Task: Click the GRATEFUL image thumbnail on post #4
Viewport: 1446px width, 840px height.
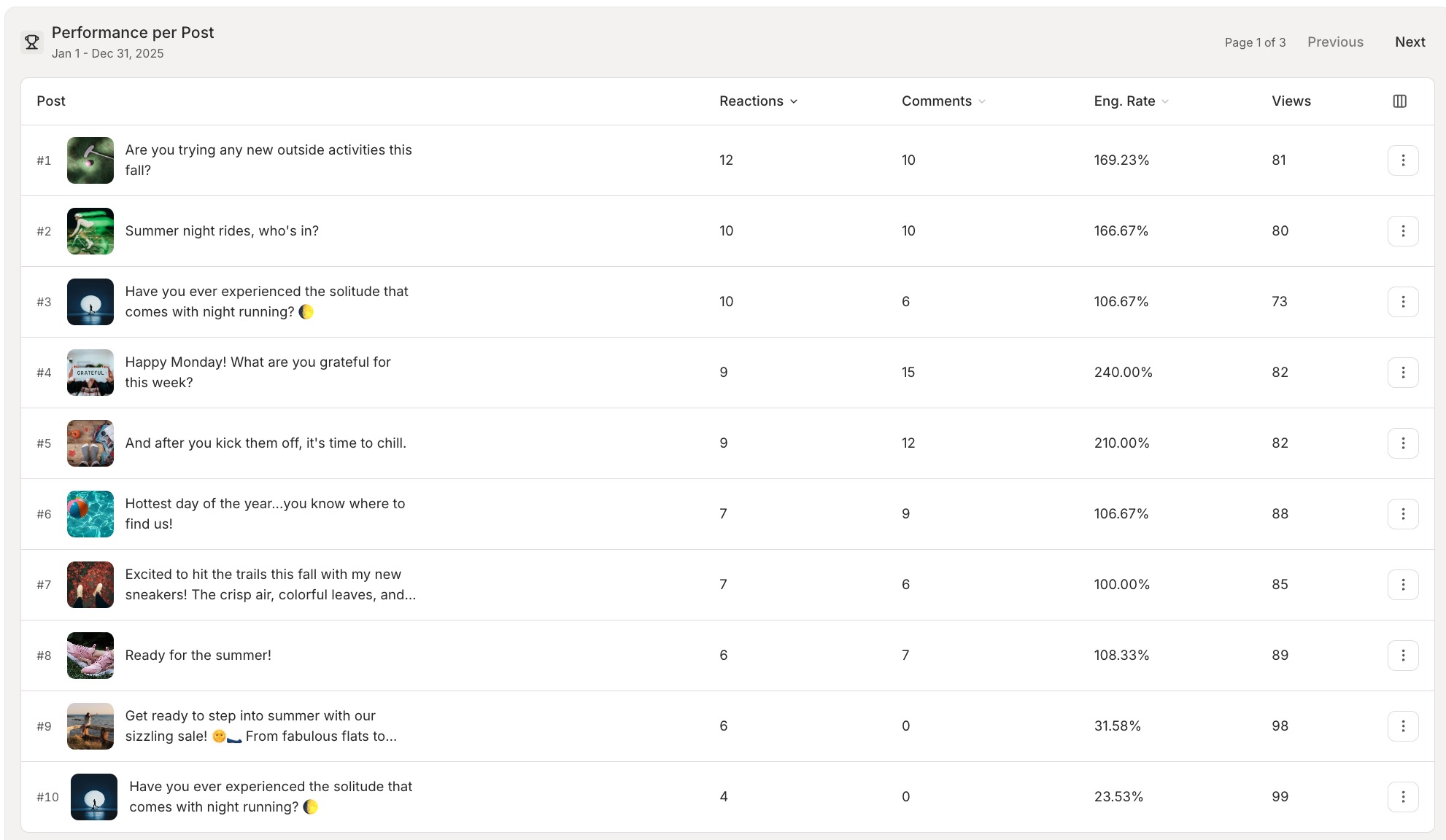Action: (x=90, y=372)
